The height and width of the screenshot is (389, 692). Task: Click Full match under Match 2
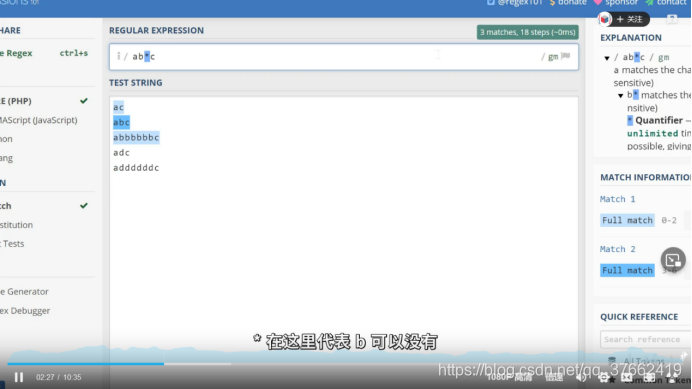point(627,270)
